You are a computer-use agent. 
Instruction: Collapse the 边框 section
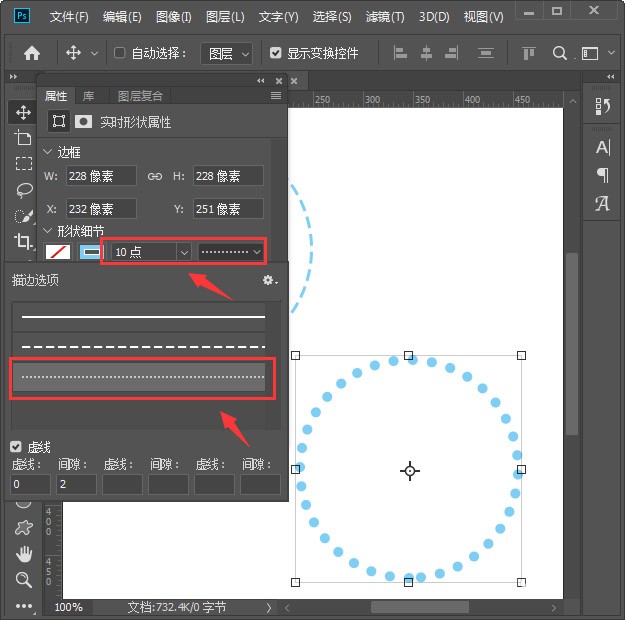[47, 152]
